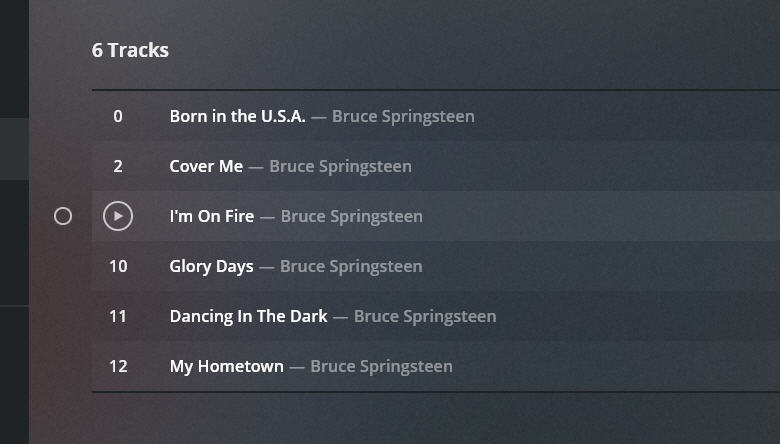The width and height of the screenshot is (780, 444).
Task: Click the 6 Tracks heading
Action: point(130,50)
